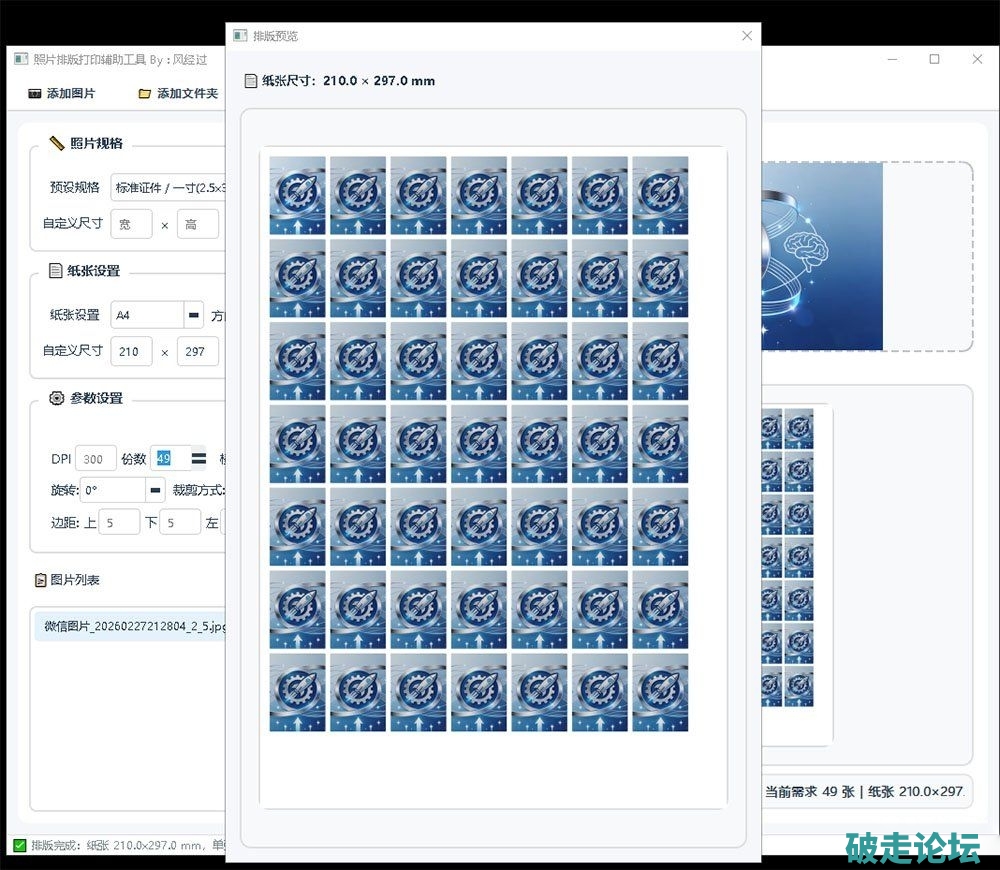Select the 微信图片 jpg file in list
Viewport: 1000px width, 870px height.
click(x=131, y=627)
